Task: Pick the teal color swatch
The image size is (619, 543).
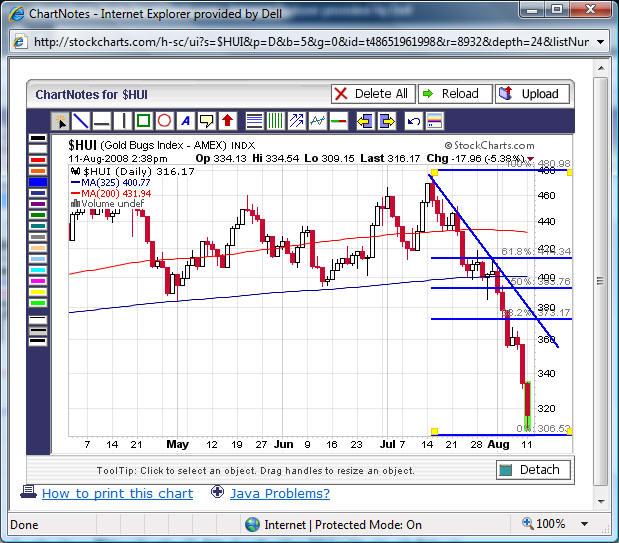Action: pyautogui.click(x=38, y=226)
